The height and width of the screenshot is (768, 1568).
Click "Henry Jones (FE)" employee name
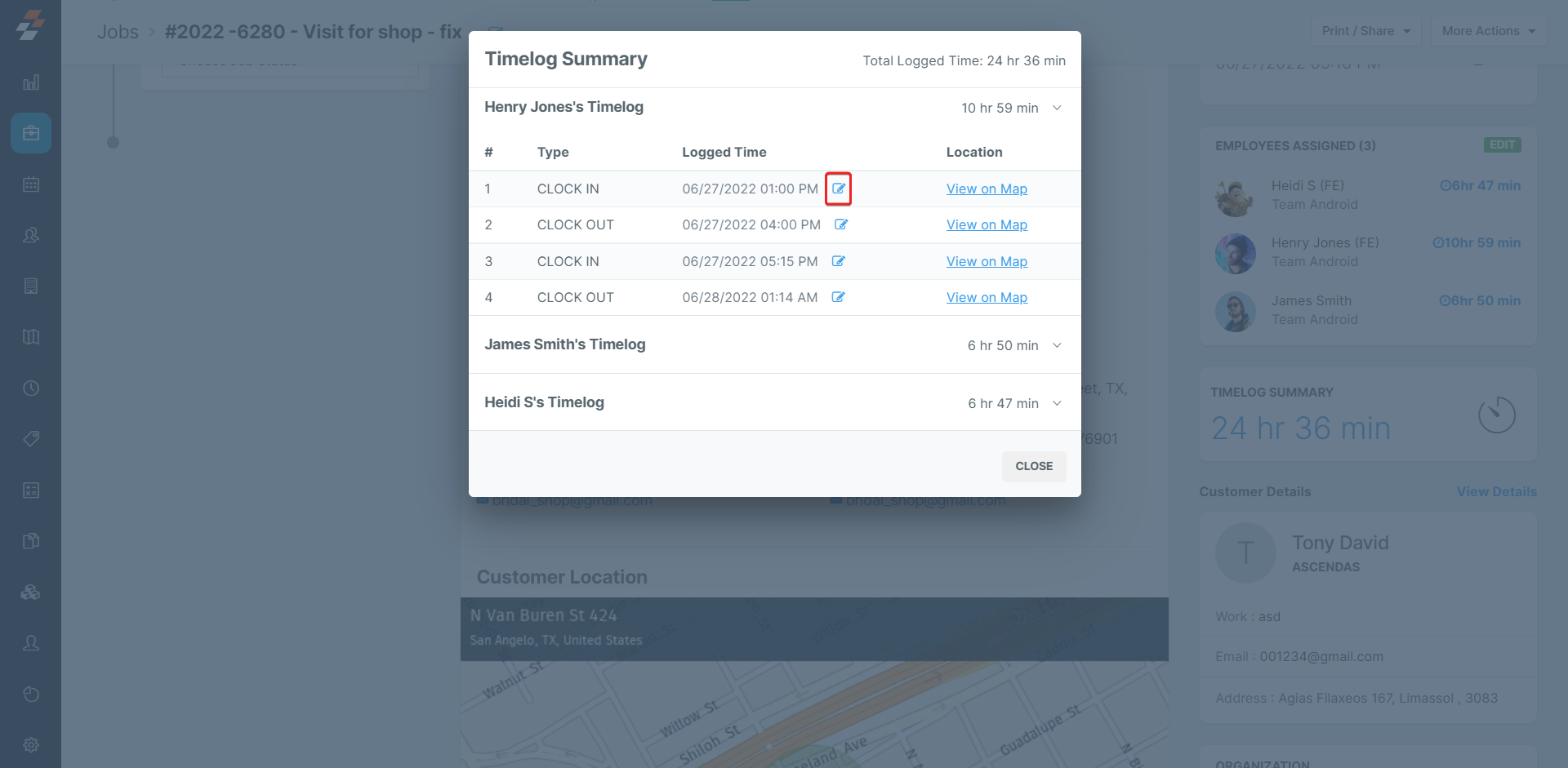1325,242
